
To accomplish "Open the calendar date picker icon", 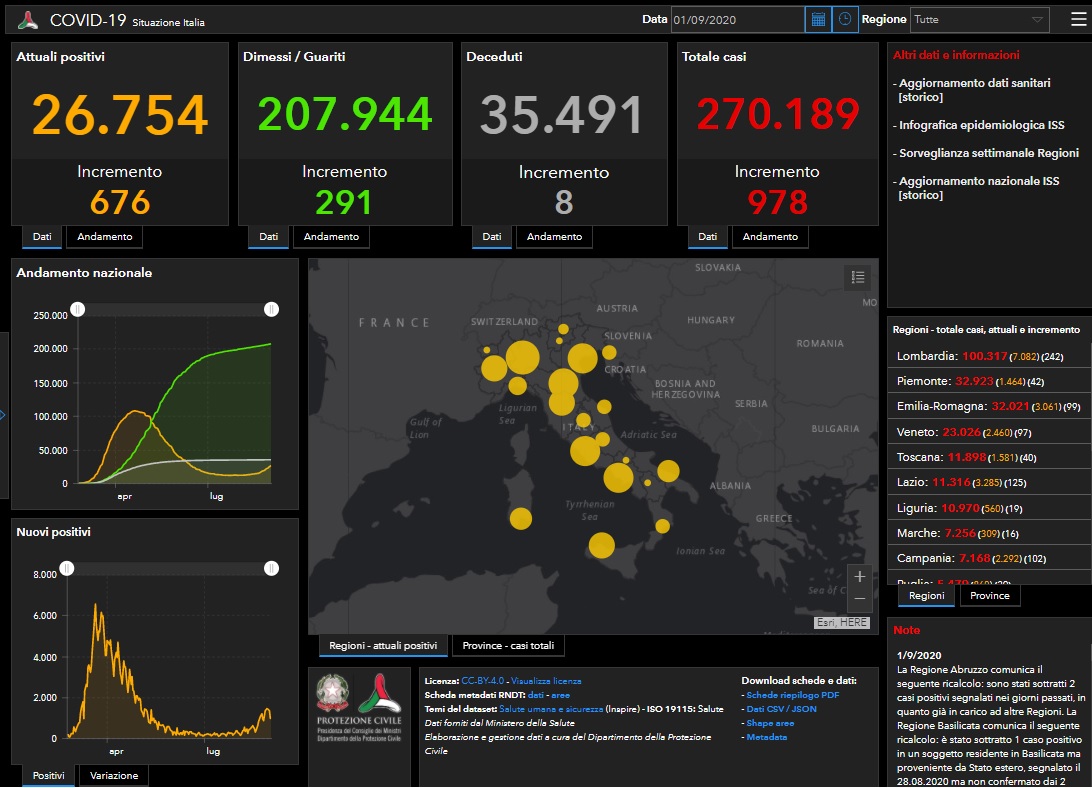I will tap(818, 19).
